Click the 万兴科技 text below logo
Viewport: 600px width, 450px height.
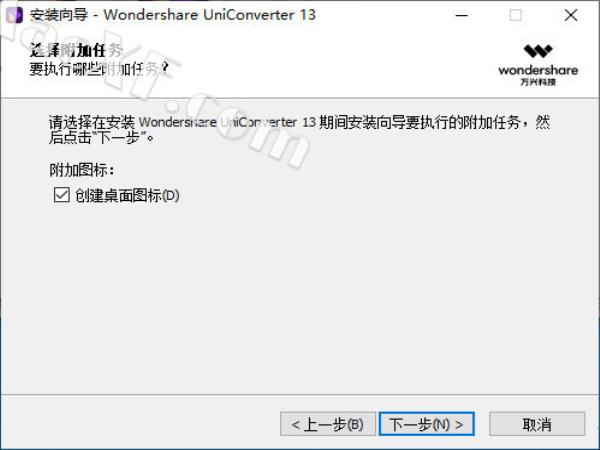(x=538, y=82)
